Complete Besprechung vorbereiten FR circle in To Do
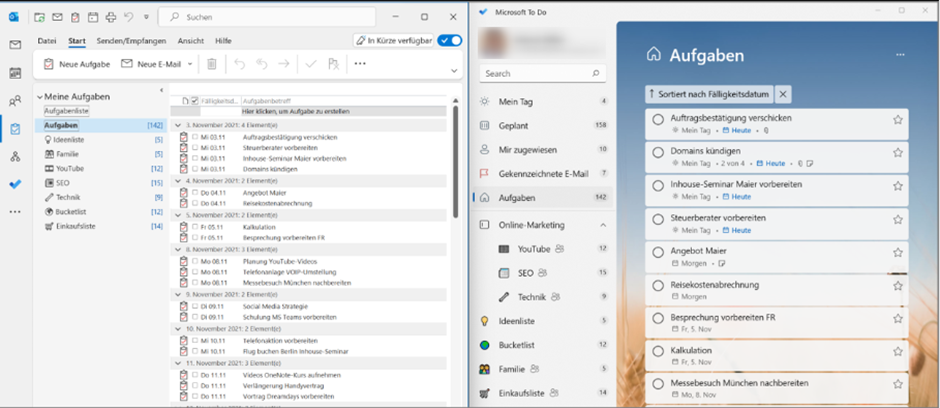940x408 pixels. click(x=658, y=319)
